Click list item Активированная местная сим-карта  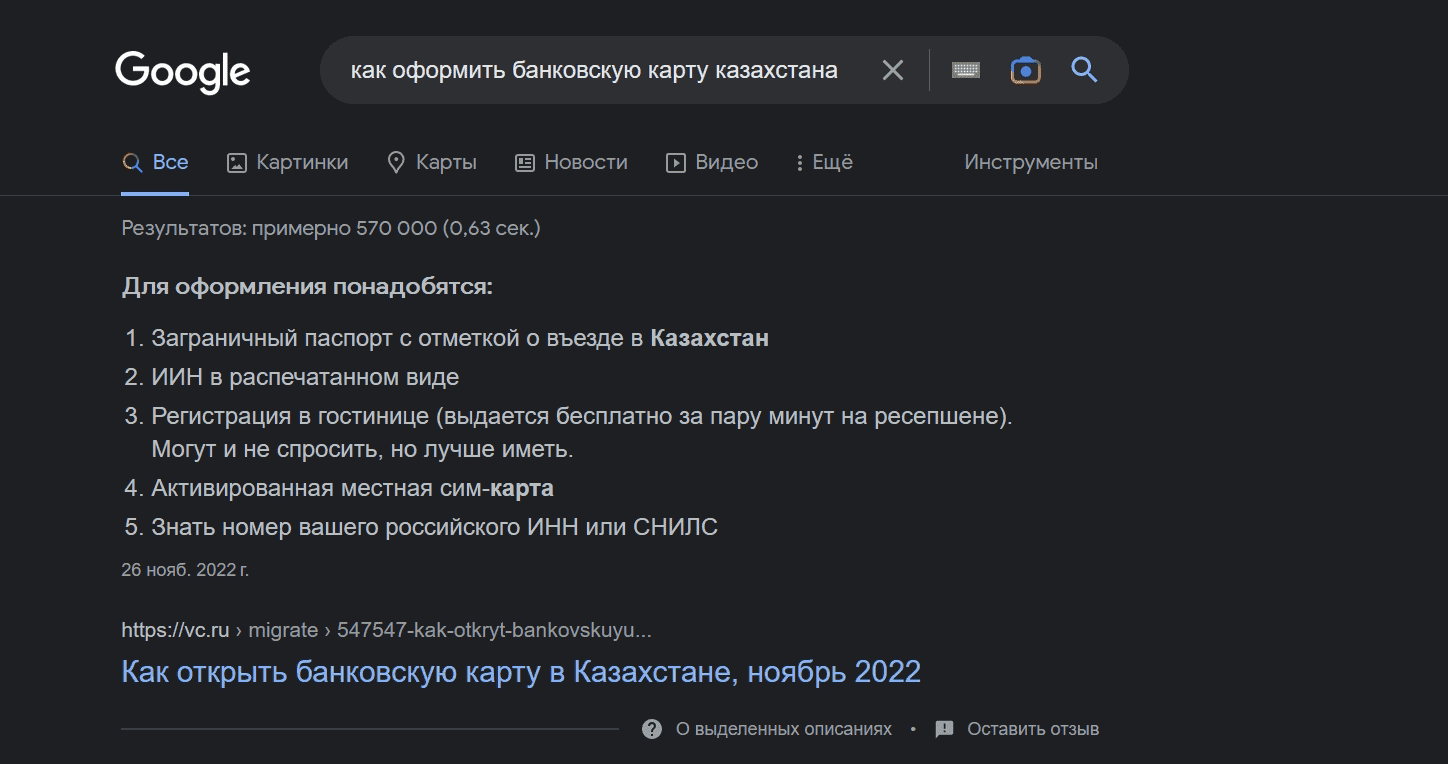click(x=352, y=488)
